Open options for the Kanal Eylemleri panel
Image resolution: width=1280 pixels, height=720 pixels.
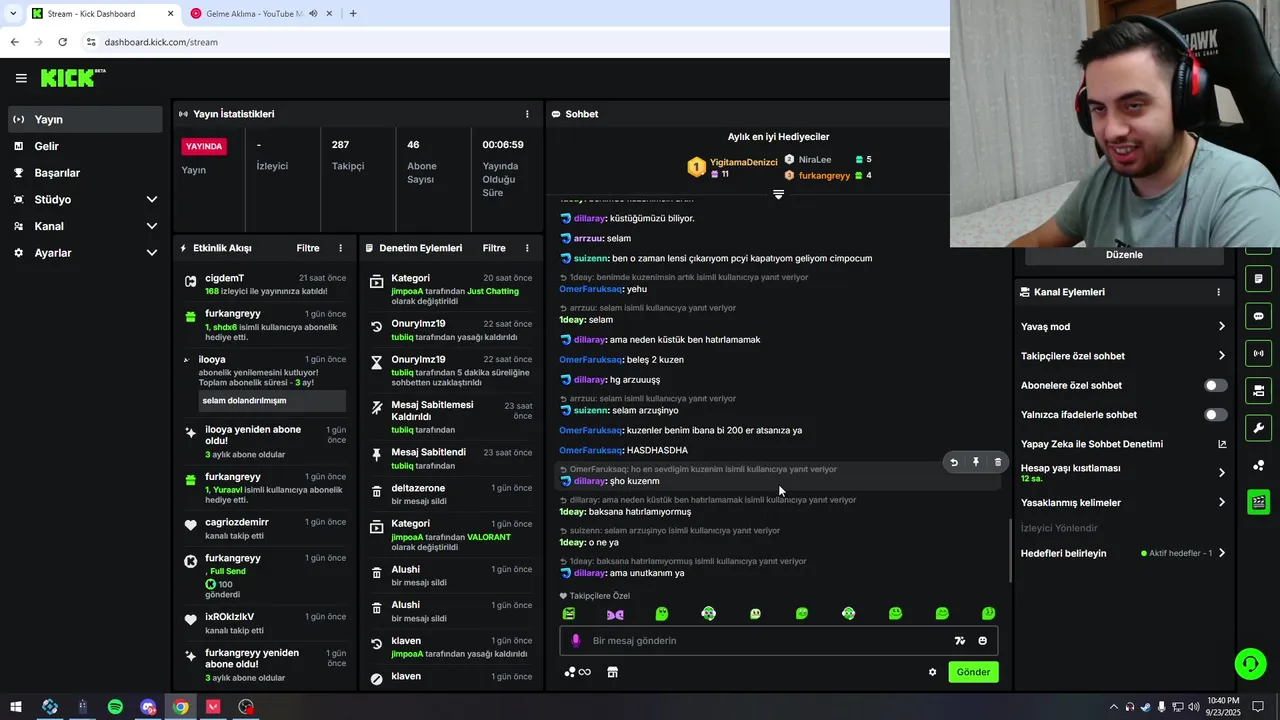[x=1218, y=292]
